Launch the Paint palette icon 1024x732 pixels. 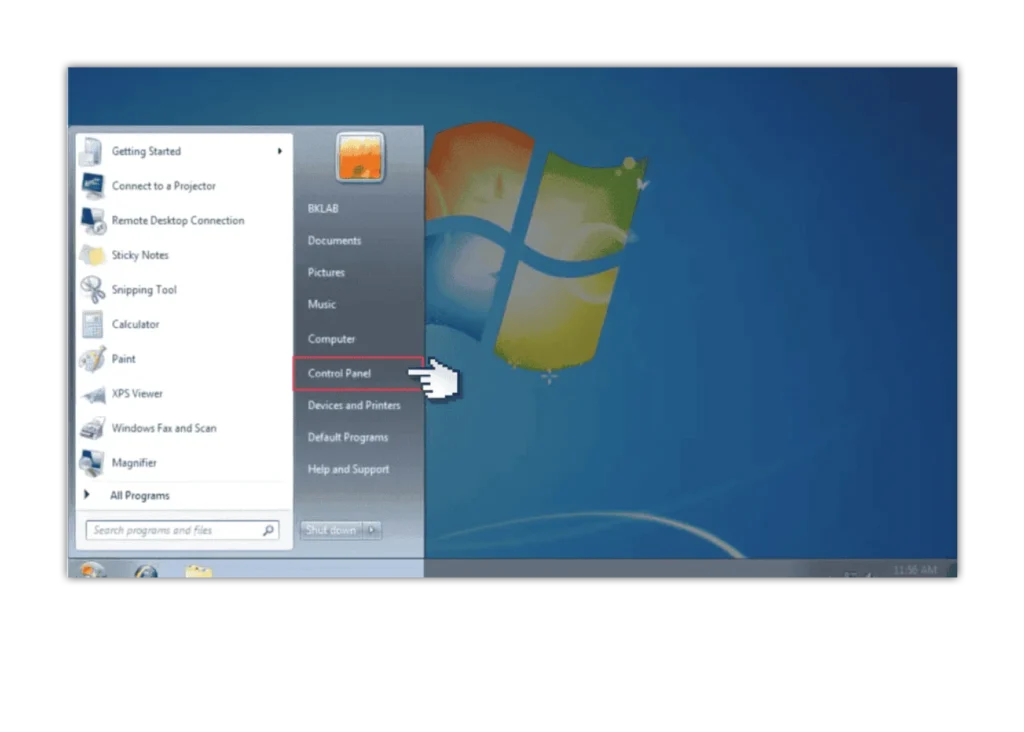(x=92, y=359)
